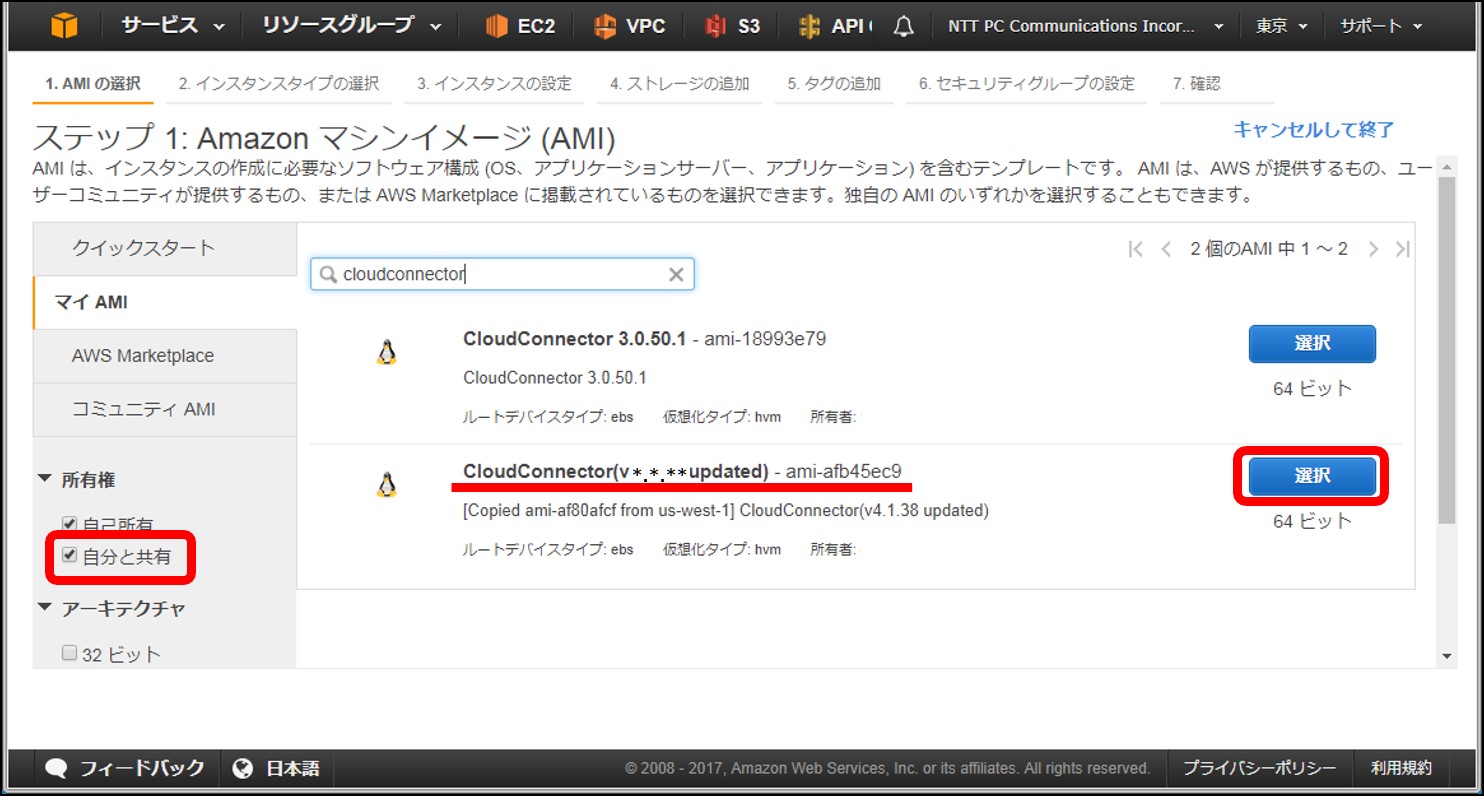Click the 日本語 language button
1484x796 pixels.
point(276,768)
